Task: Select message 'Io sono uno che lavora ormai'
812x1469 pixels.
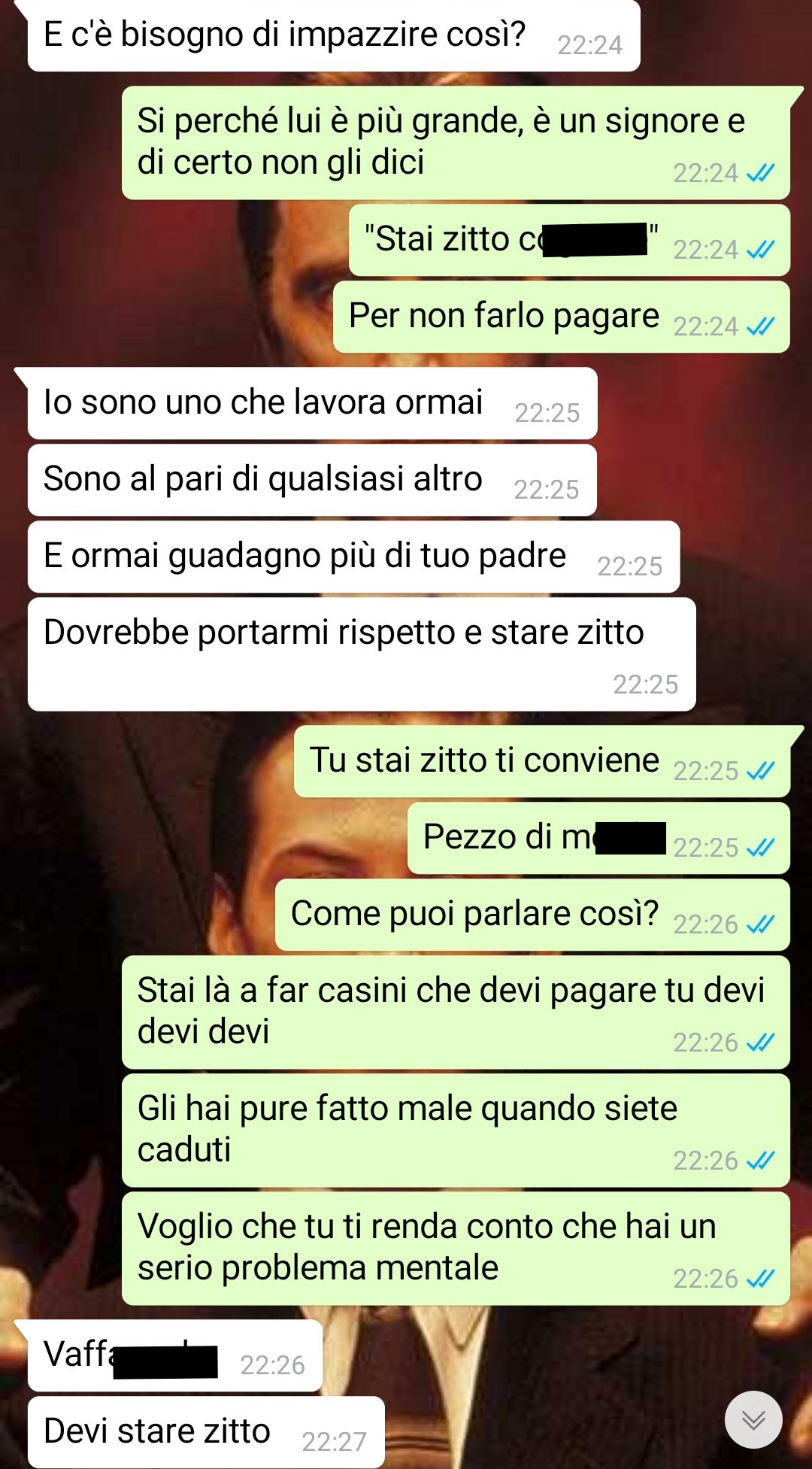Action: (x=313, y=403)
